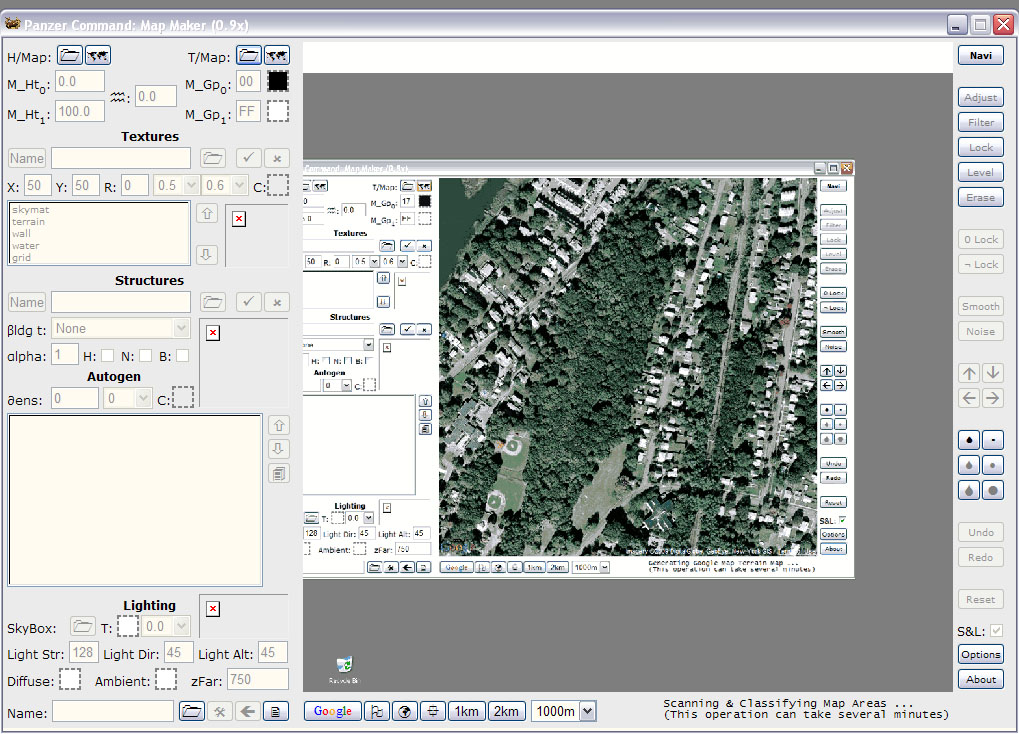The width and height of the screenshot is (1019, 734).
Task: Pick the Autogen C color swatch
Action: click(183, 398)
